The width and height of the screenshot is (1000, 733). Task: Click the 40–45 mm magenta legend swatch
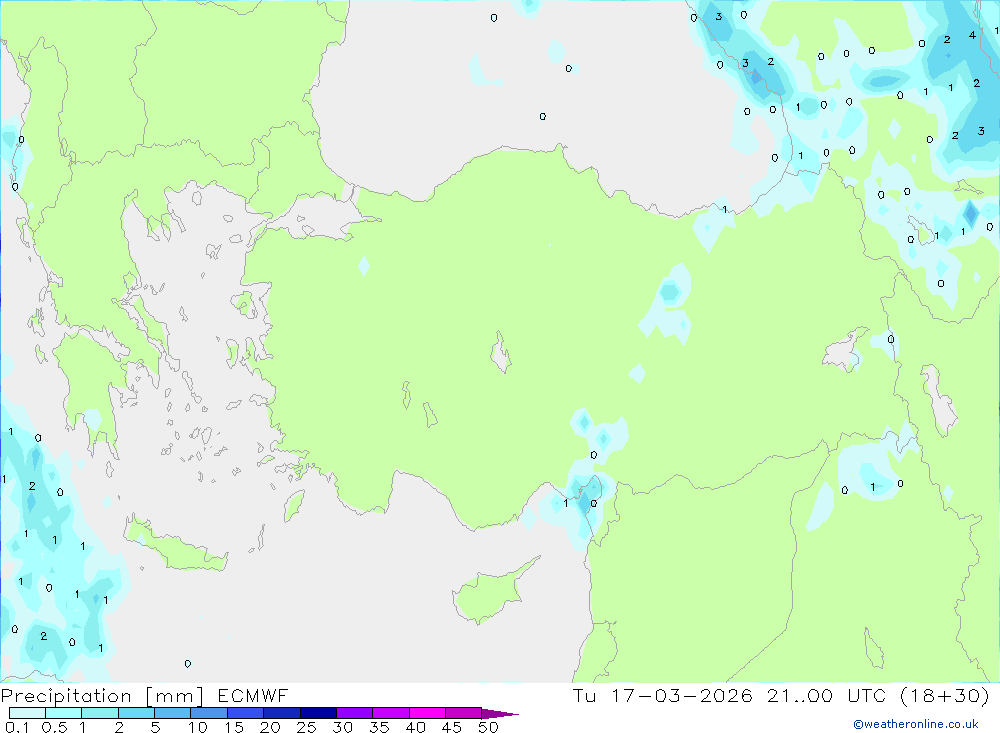pyautogui.click(x=427, y=713)
